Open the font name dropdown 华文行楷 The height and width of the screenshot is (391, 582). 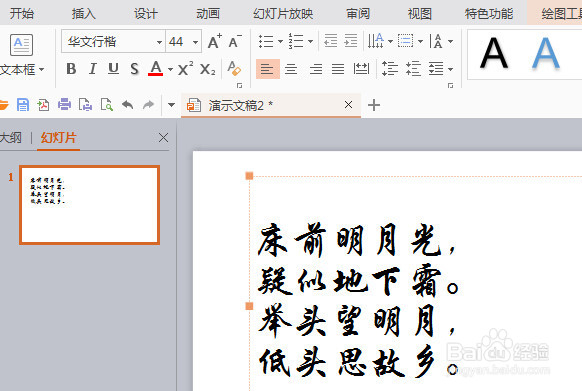[x=159, y=42]
